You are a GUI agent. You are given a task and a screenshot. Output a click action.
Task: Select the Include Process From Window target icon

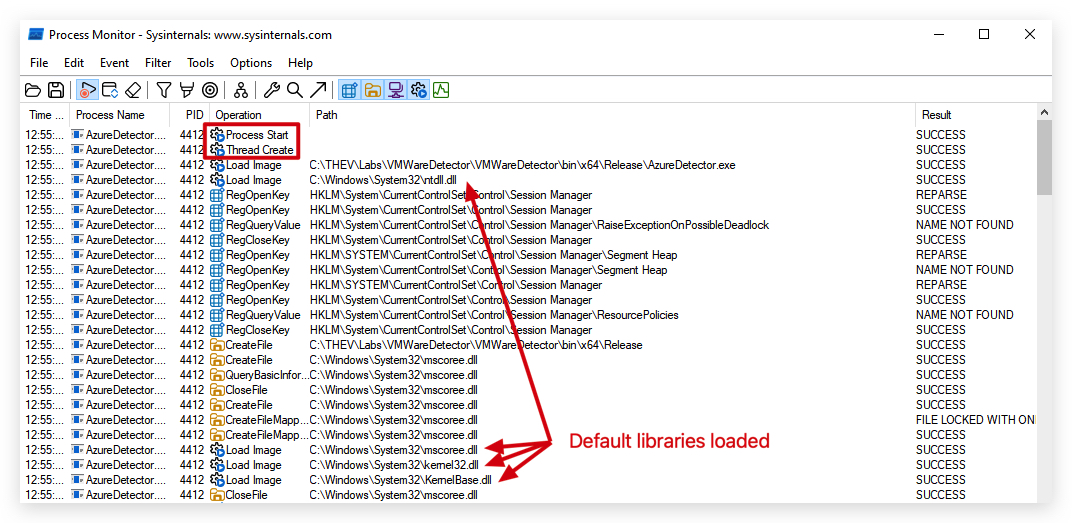(x=210, y=90)
